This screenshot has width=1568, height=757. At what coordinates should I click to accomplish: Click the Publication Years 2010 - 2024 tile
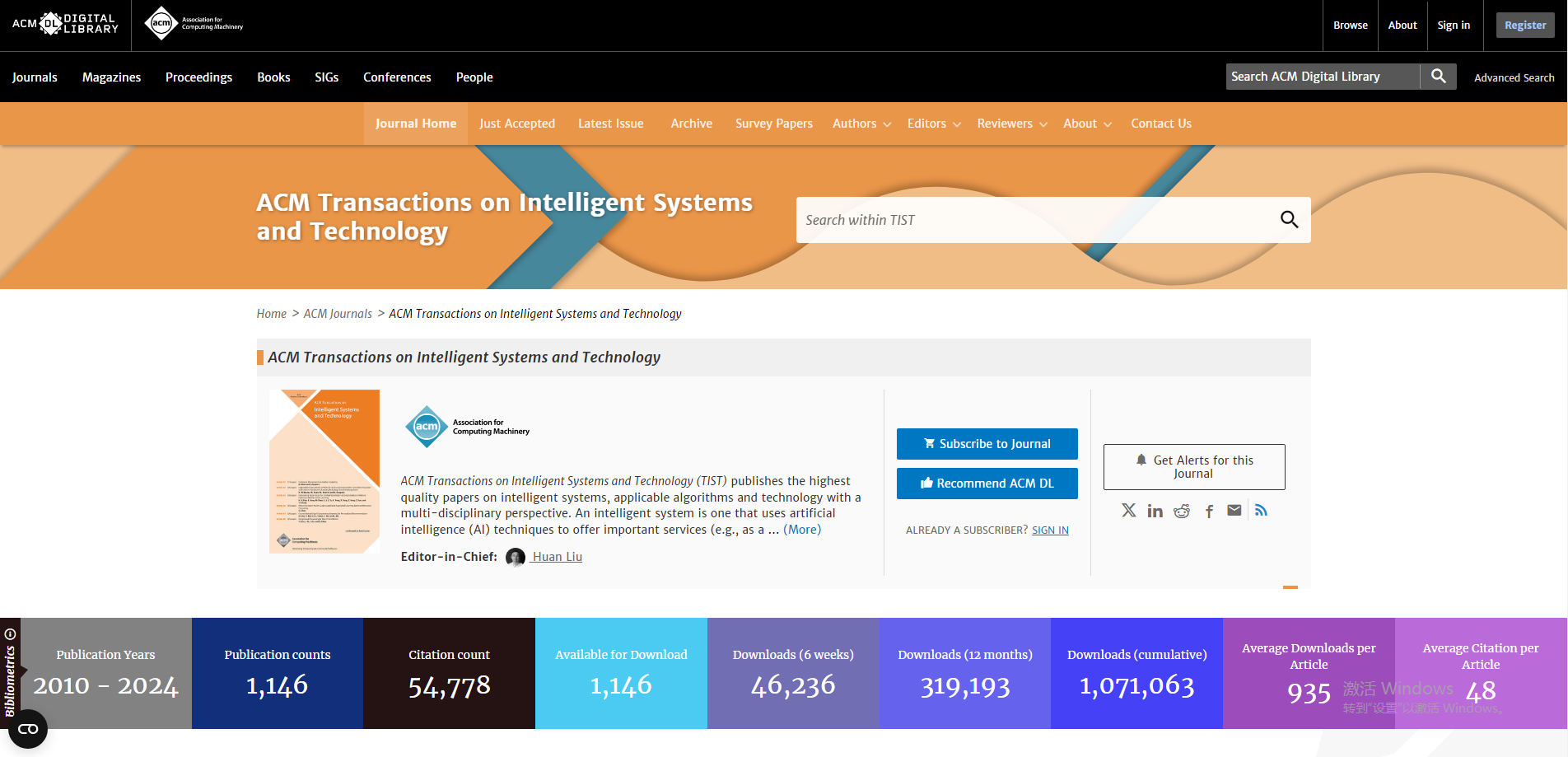pyautogui.click(x=105, y=674)
